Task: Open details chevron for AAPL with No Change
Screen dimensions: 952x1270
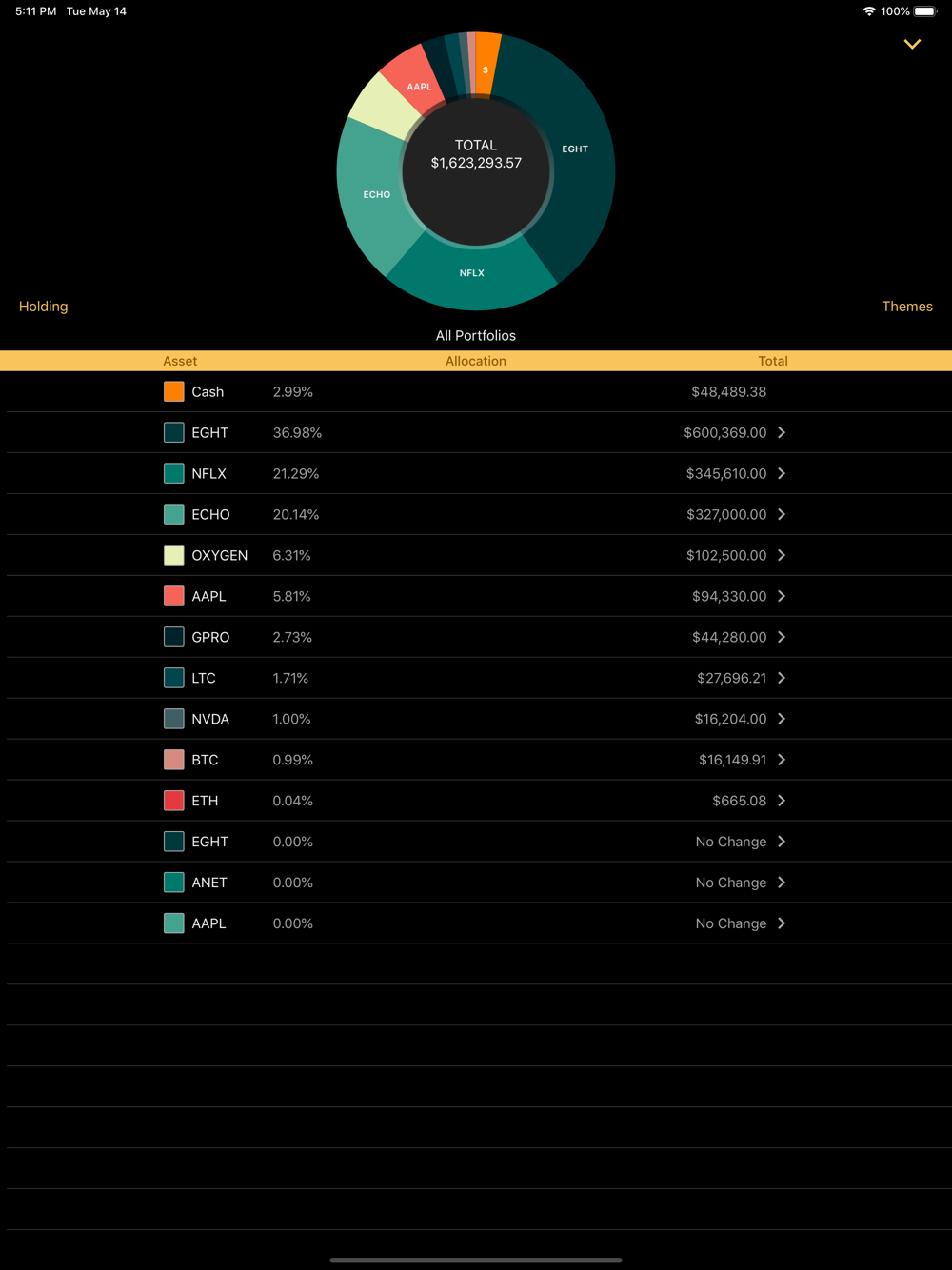Action: (782, 923)
